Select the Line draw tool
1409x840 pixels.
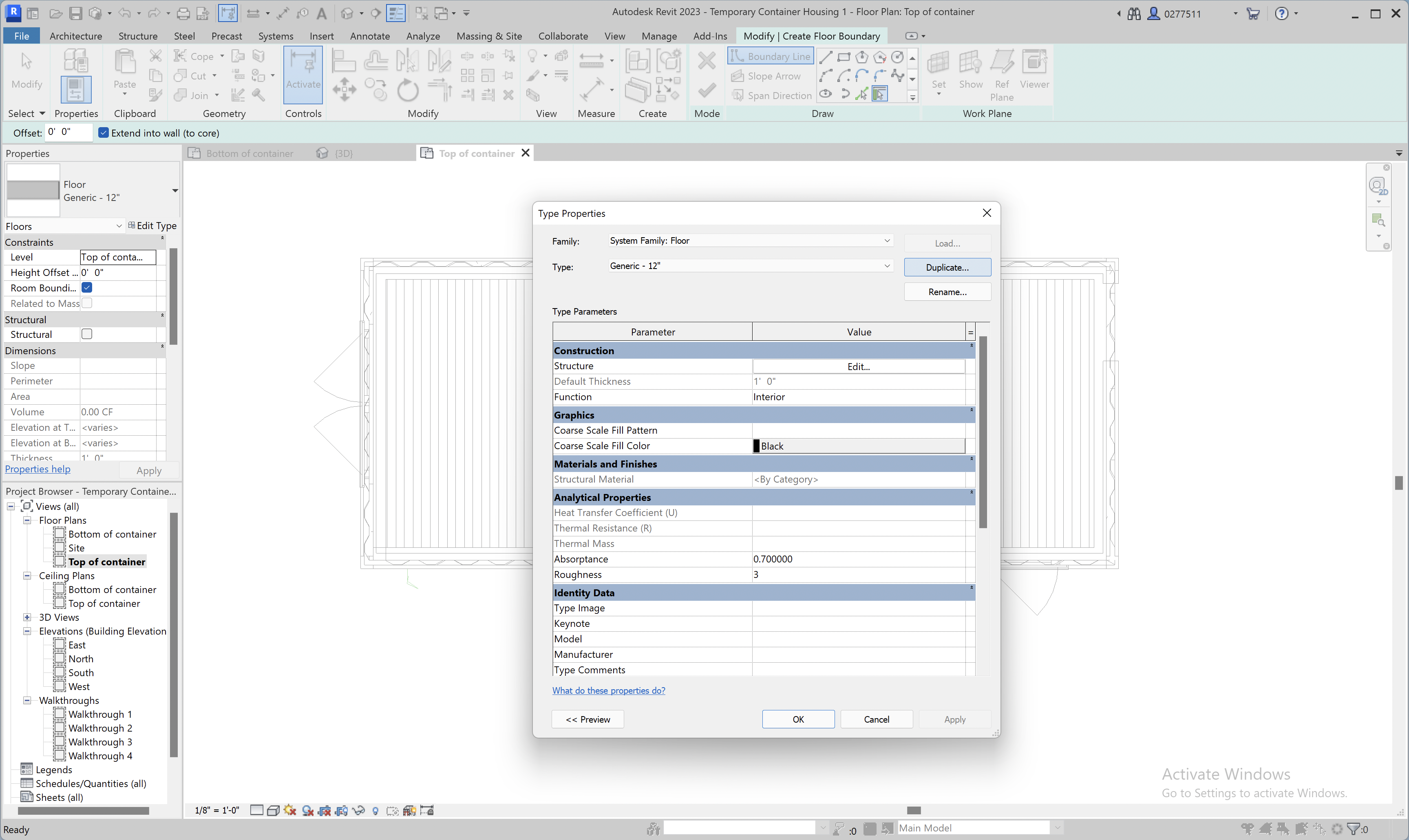pyautogui.click(x=826, y=57)
